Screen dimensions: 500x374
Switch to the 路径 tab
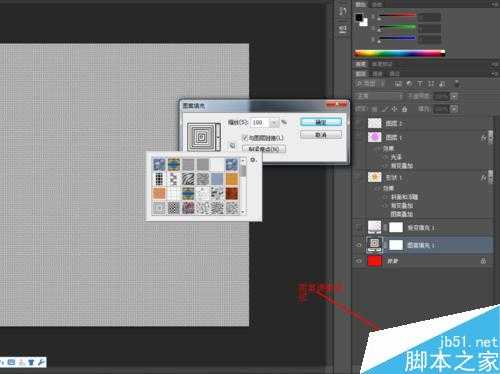(394, 74)
